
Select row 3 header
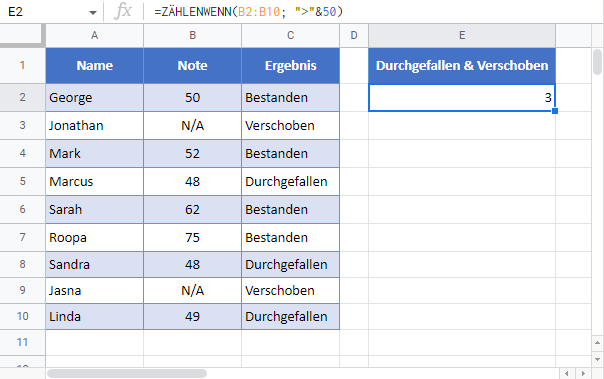click(22, 126)
